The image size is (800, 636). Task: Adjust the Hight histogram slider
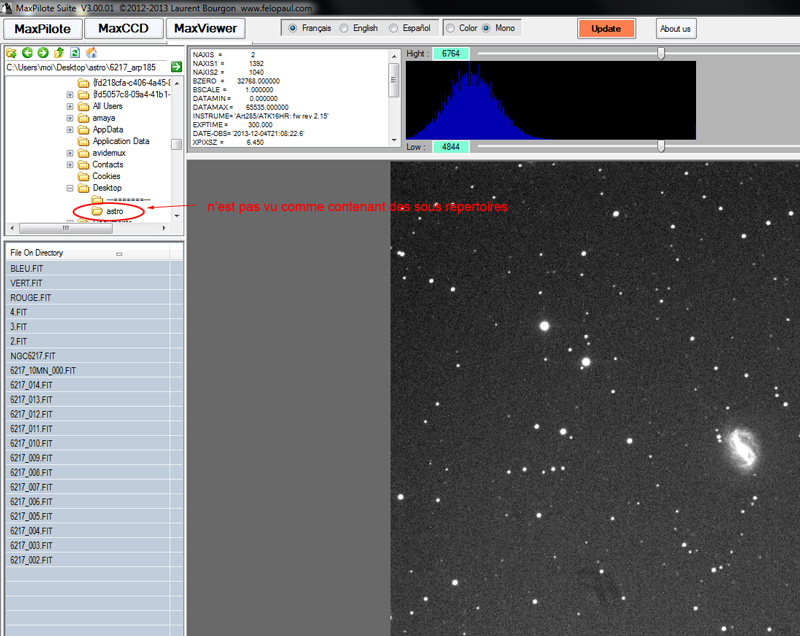pos(660,53)
